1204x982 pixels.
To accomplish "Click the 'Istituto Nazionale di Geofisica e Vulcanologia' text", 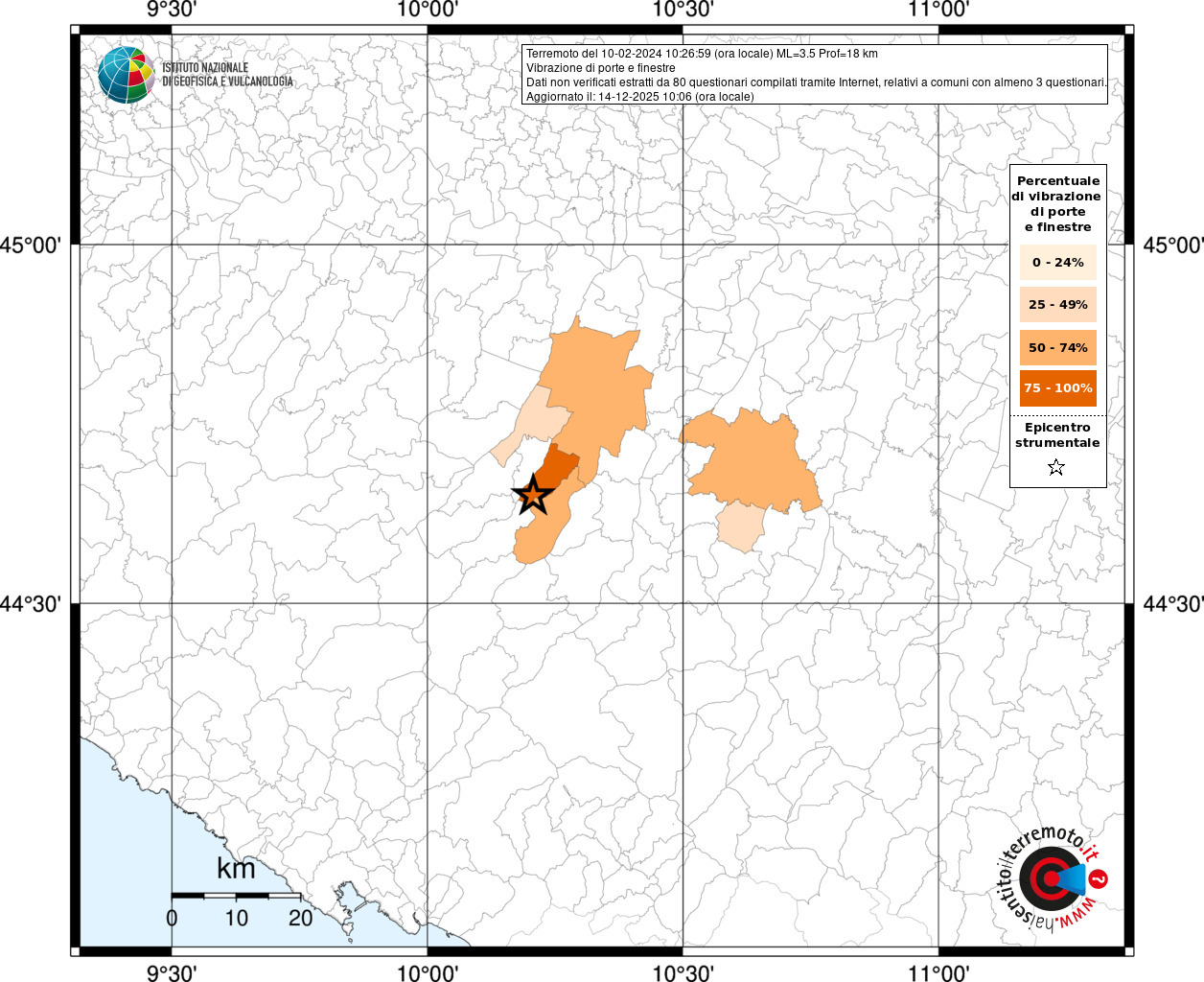I will coord(227,75).
